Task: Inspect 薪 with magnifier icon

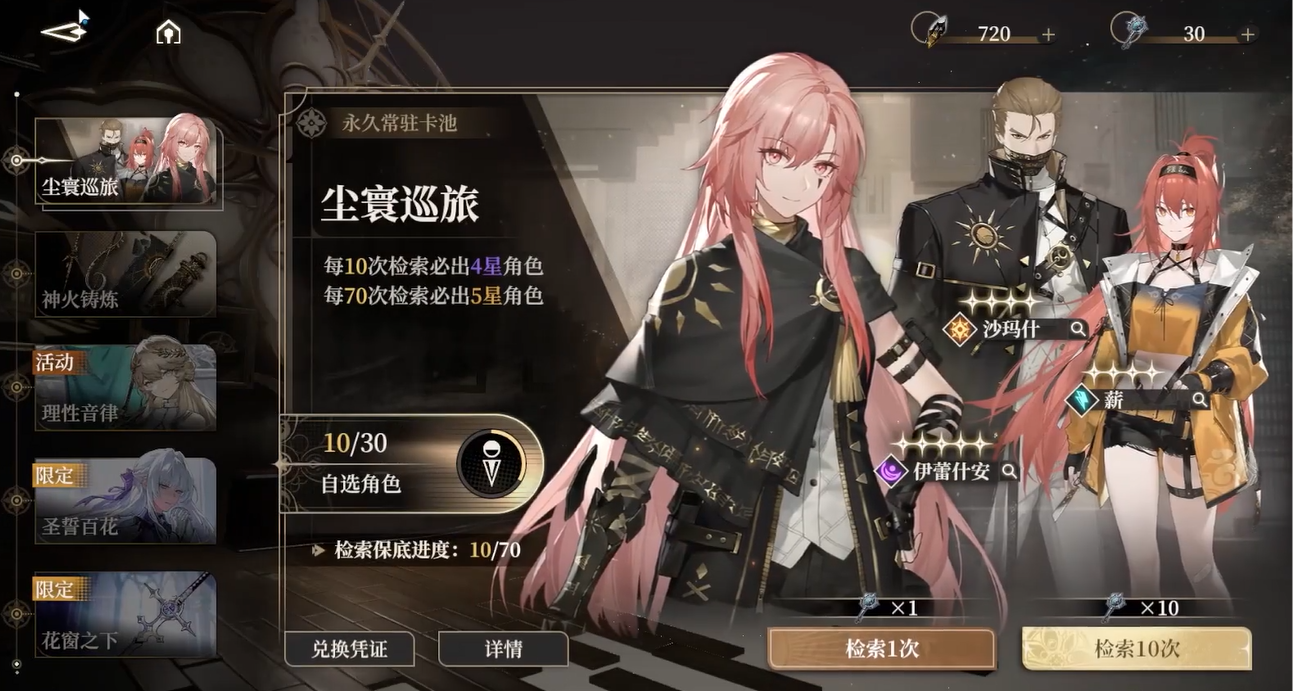Action: click(1199, 400)
